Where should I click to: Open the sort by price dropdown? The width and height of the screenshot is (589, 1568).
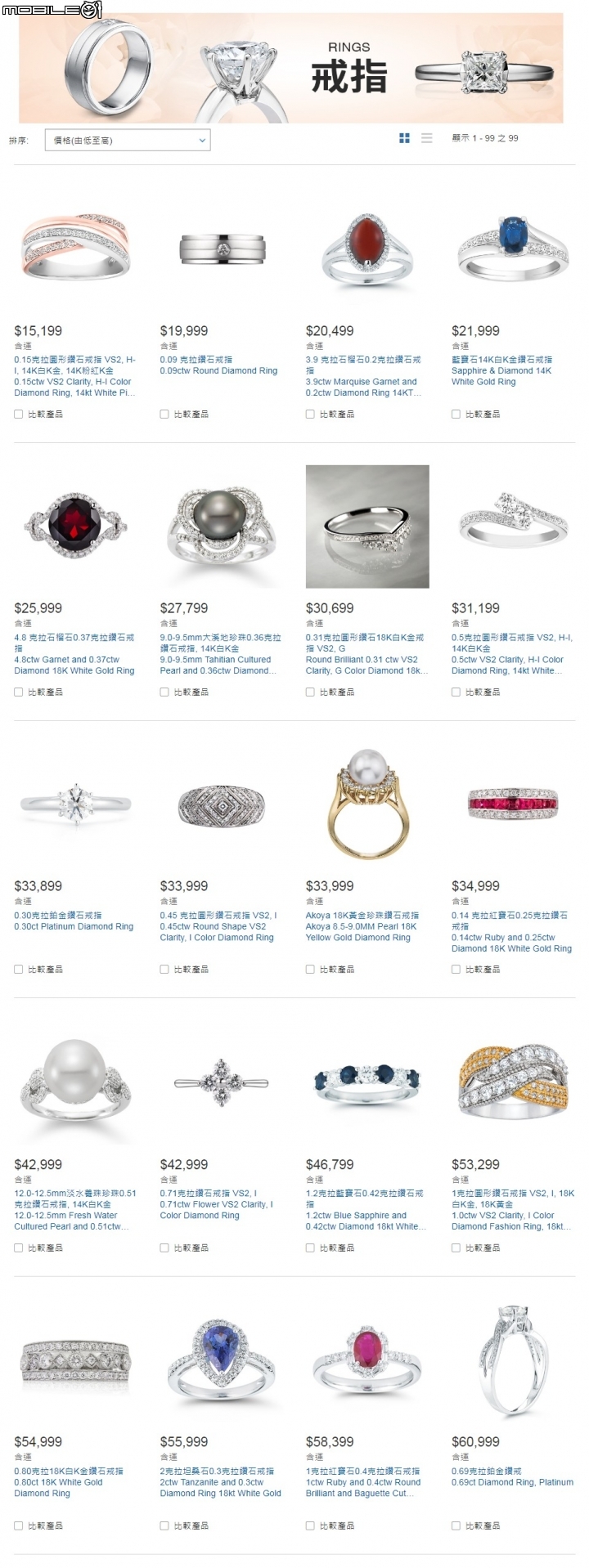(x=128, y=140)
